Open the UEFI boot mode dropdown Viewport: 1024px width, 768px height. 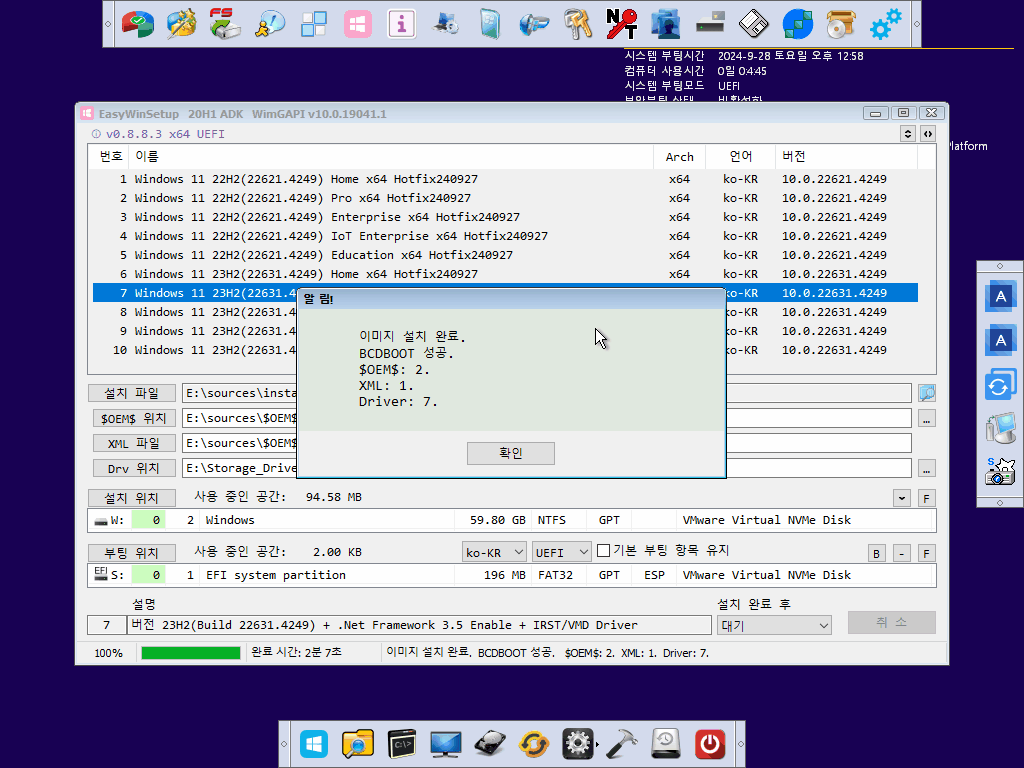562,552
